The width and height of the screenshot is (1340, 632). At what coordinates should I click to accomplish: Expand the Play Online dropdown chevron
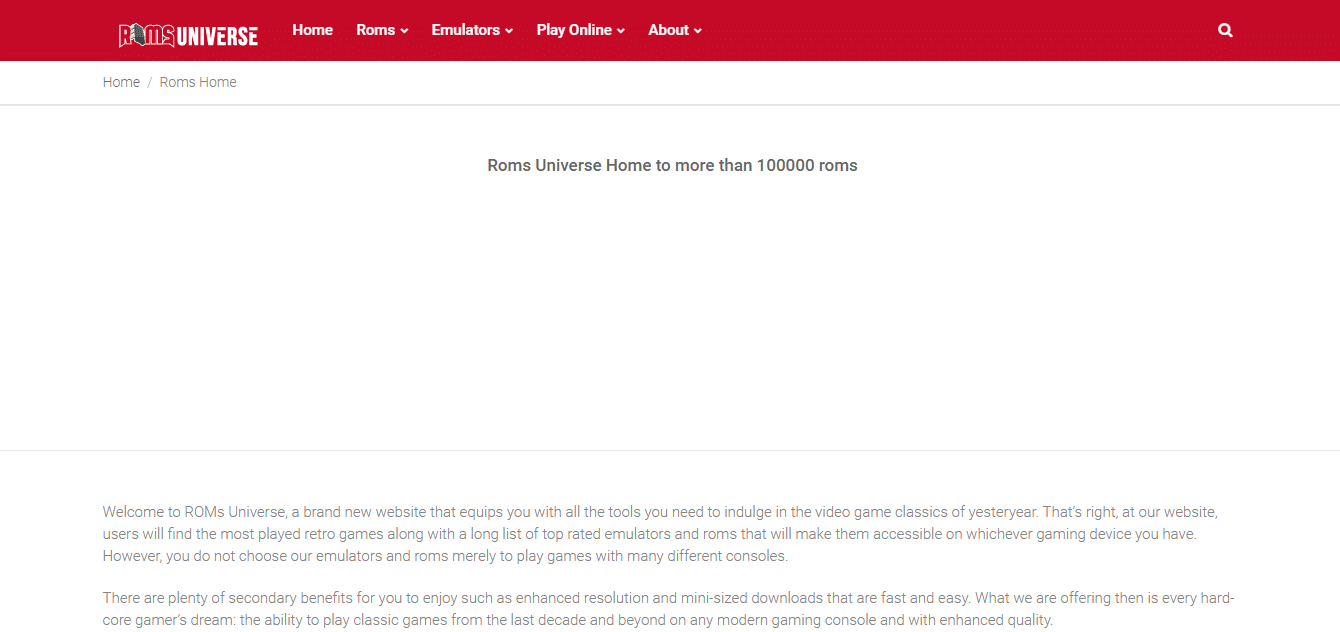point(621,31)
